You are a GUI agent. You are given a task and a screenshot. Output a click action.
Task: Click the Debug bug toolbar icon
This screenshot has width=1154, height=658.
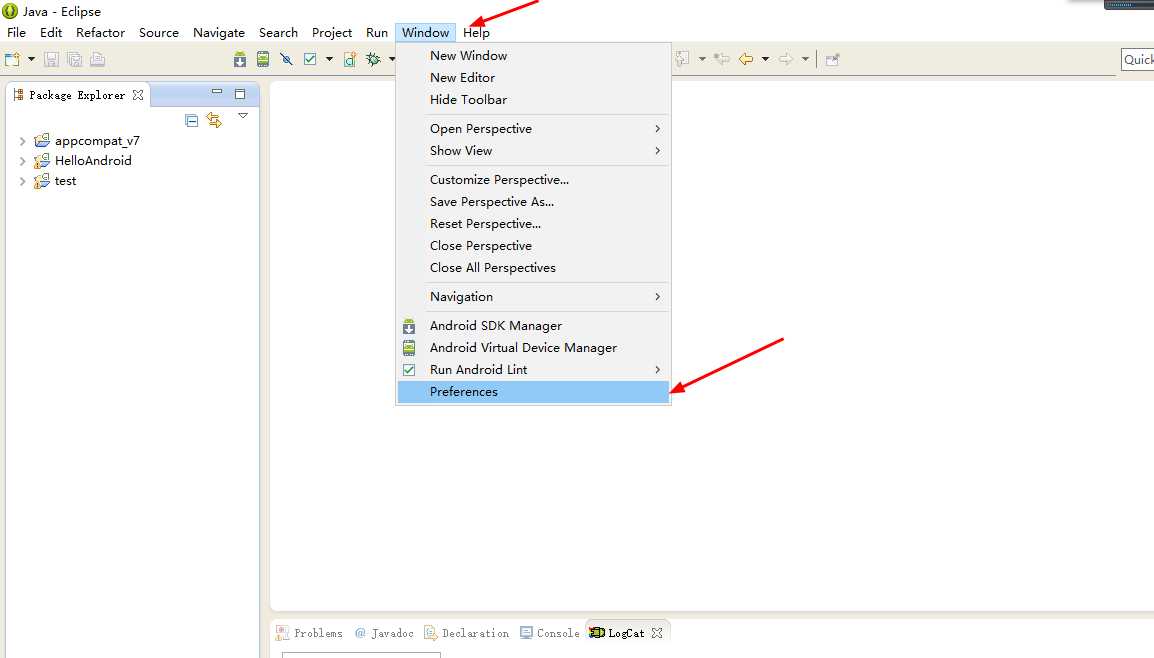click(373, 60)
